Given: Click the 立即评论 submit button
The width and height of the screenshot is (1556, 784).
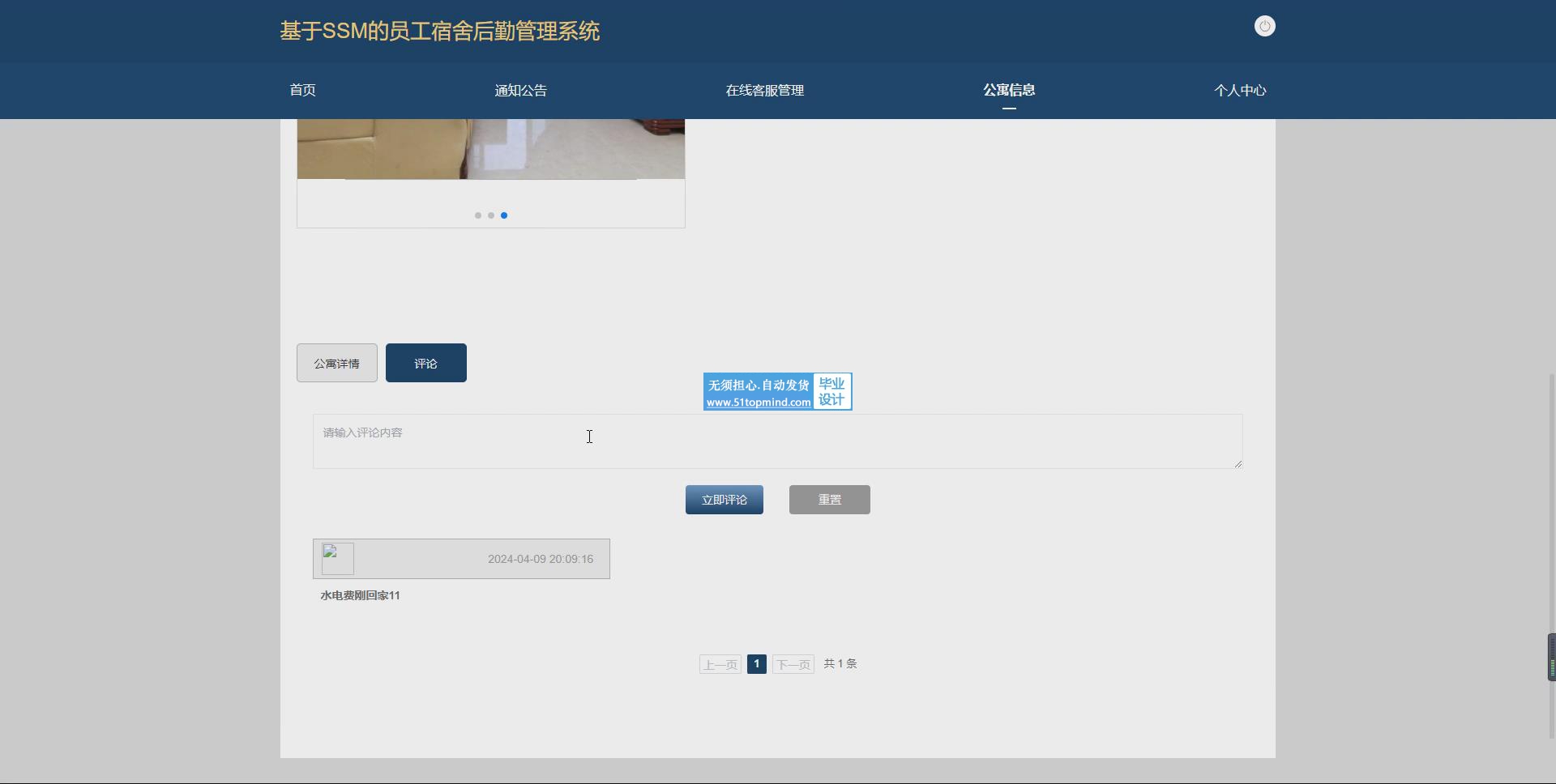Looking at the screenshot, I should tap(725, 500).
